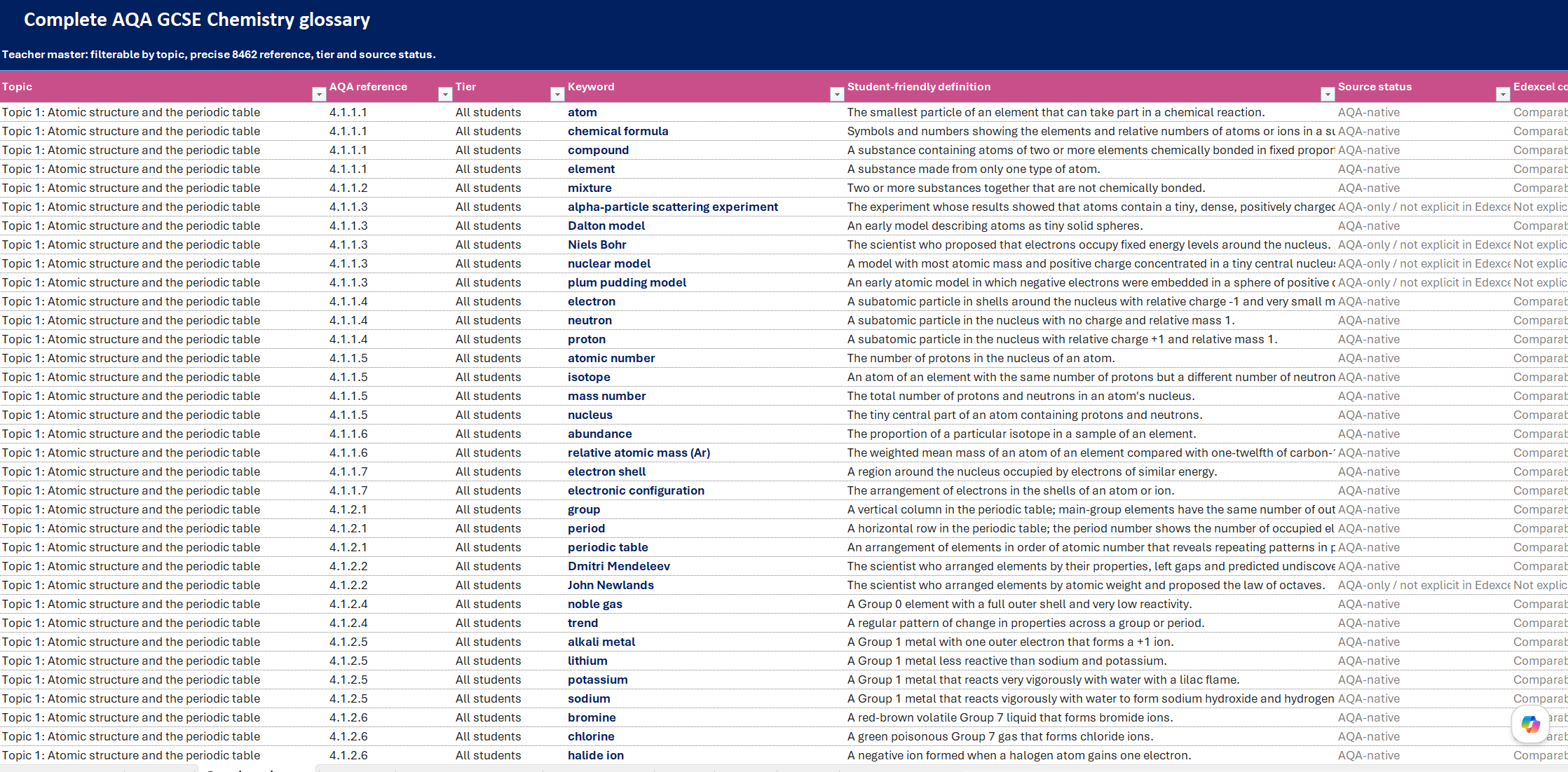Select the AQA reference cell in the mixture row
The image size is (1568, 772).
coord(390,188)
